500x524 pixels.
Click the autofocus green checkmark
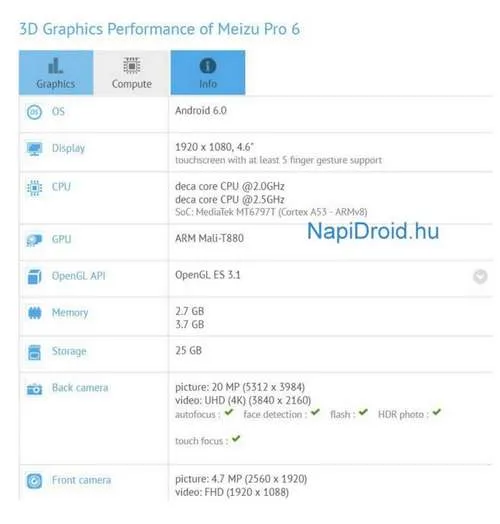pos(229,412)
